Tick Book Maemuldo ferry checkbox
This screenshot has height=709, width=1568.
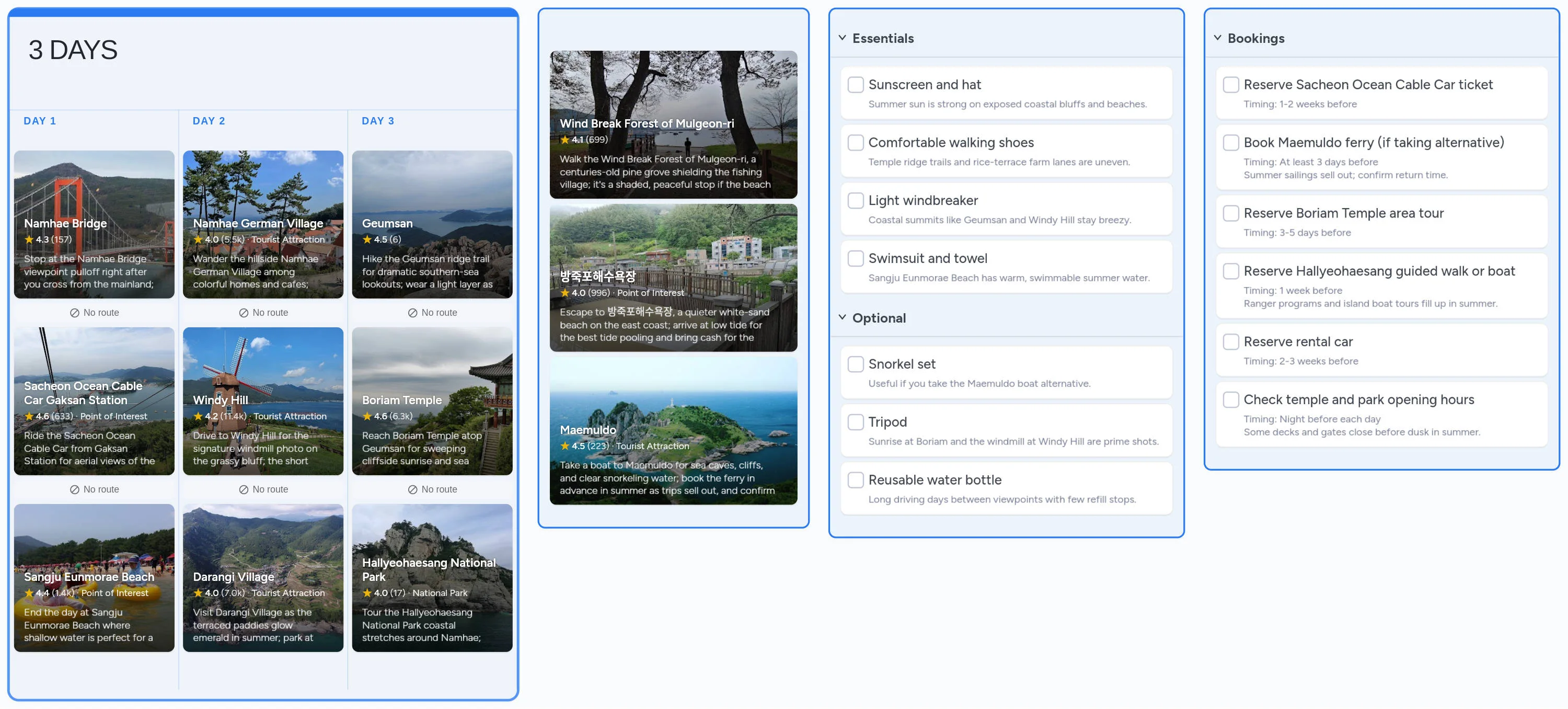coord(1231,143)
